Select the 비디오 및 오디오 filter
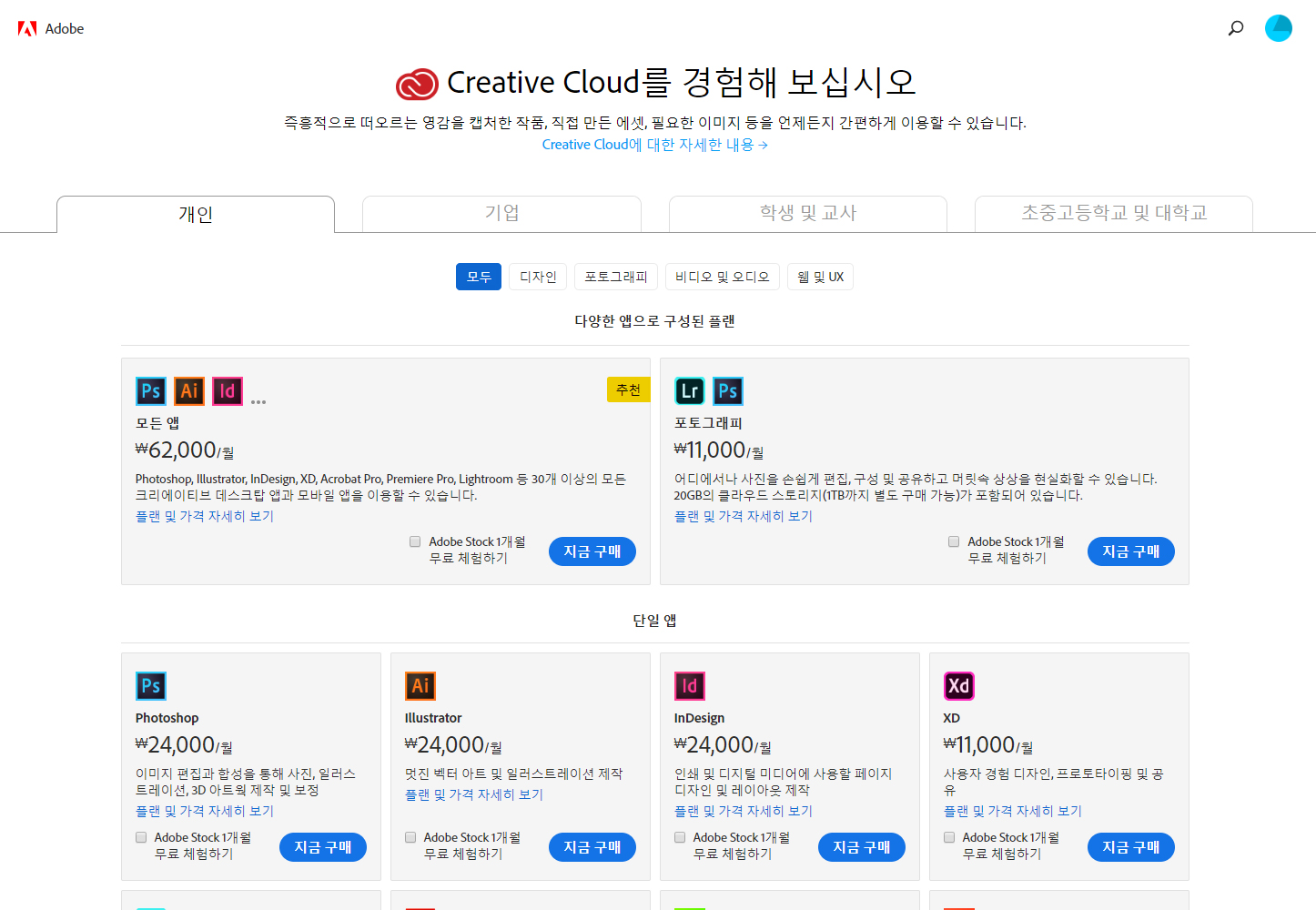The height and width of the screenshot is (910, 1316). tap(723, 277)
